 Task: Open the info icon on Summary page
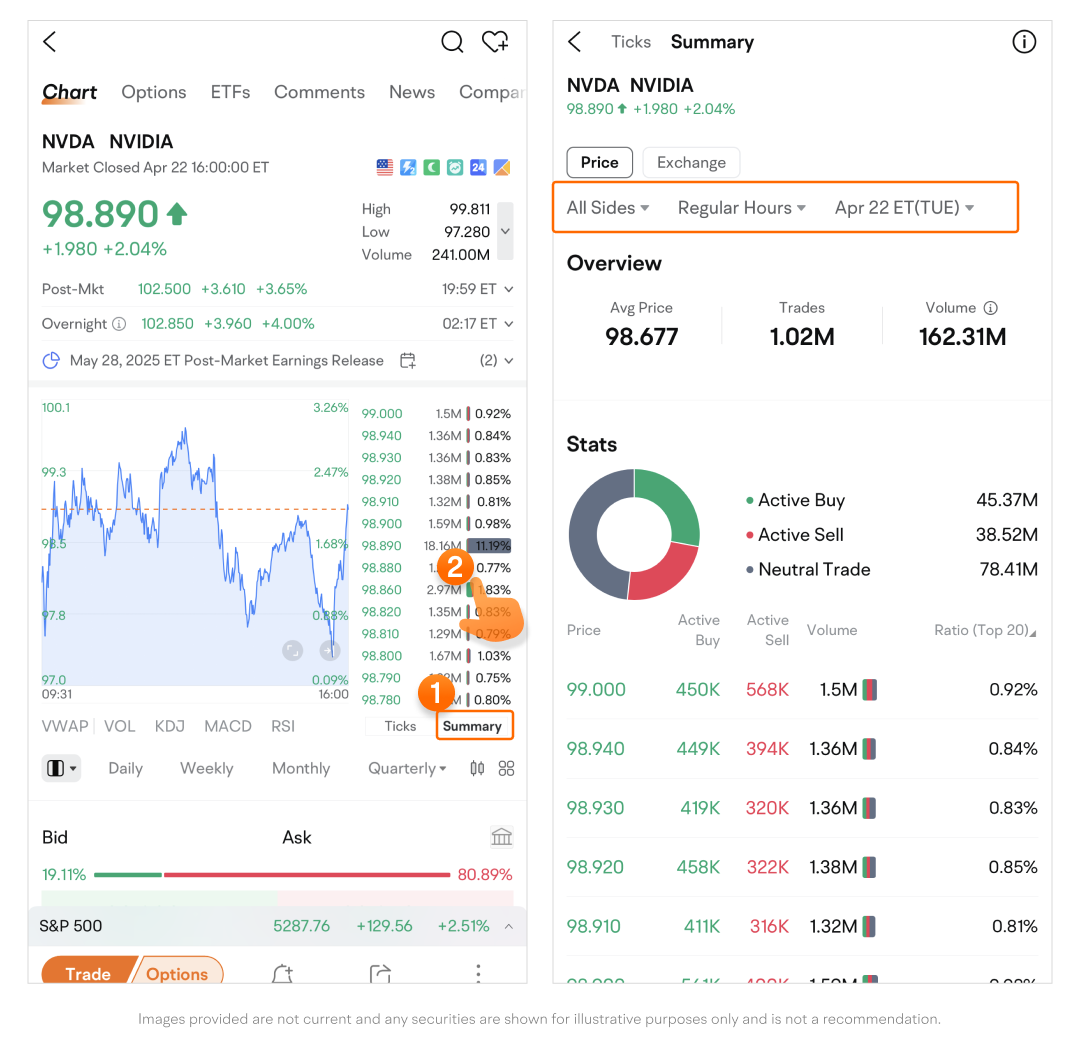coord(1024,42)
